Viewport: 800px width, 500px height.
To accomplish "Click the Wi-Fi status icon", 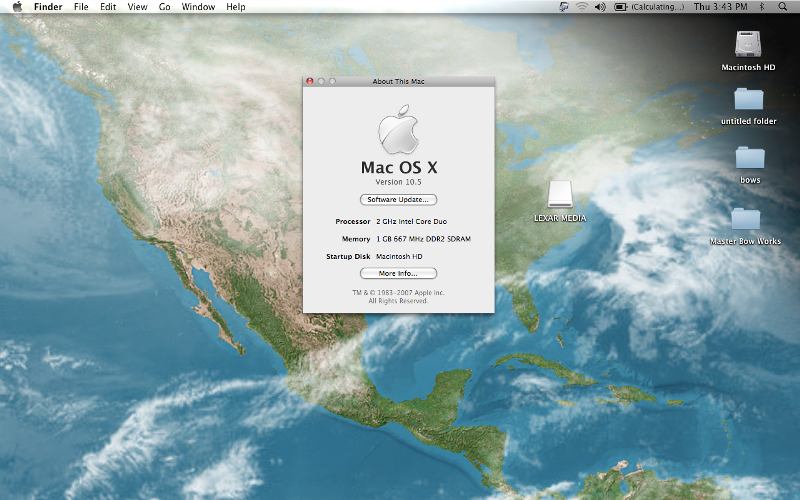I will click(x=582, y=7).
